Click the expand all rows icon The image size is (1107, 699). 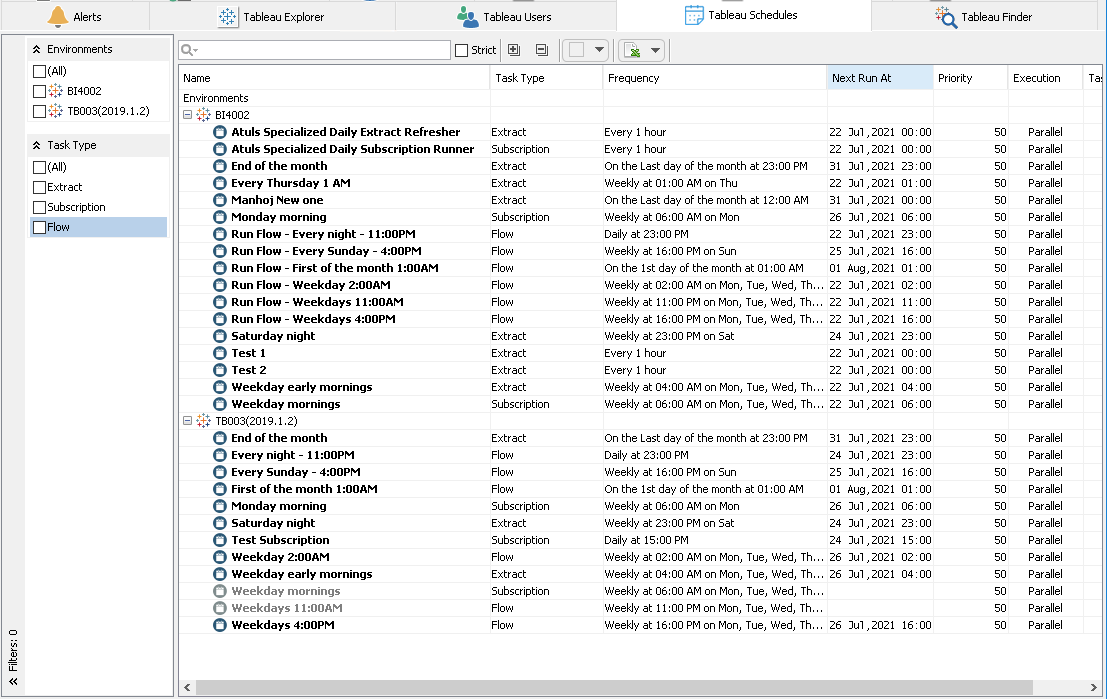[x=514, y=49]
